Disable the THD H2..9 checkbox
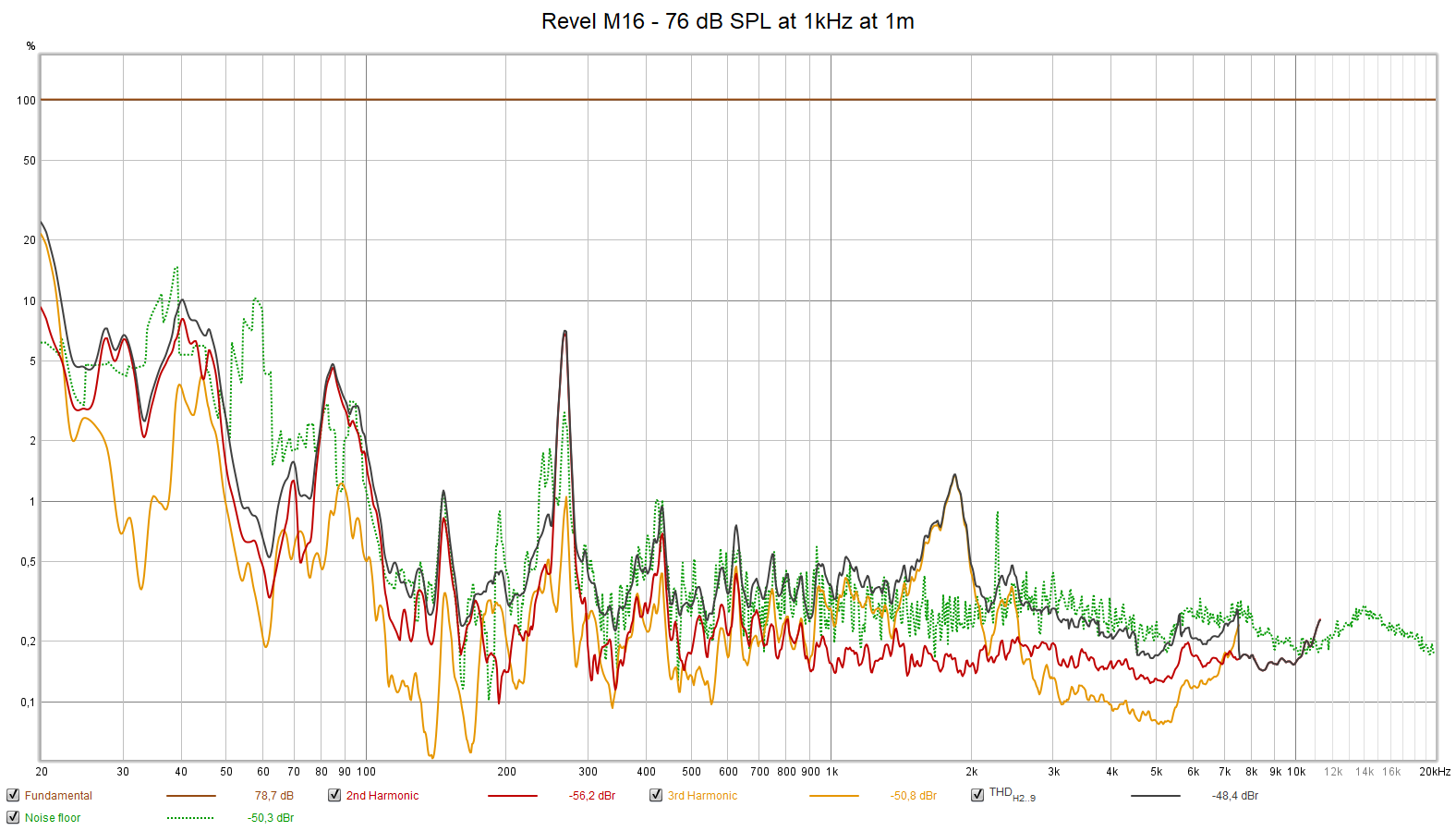Screen dimensions: 1456x831 (x=977, y=795)
